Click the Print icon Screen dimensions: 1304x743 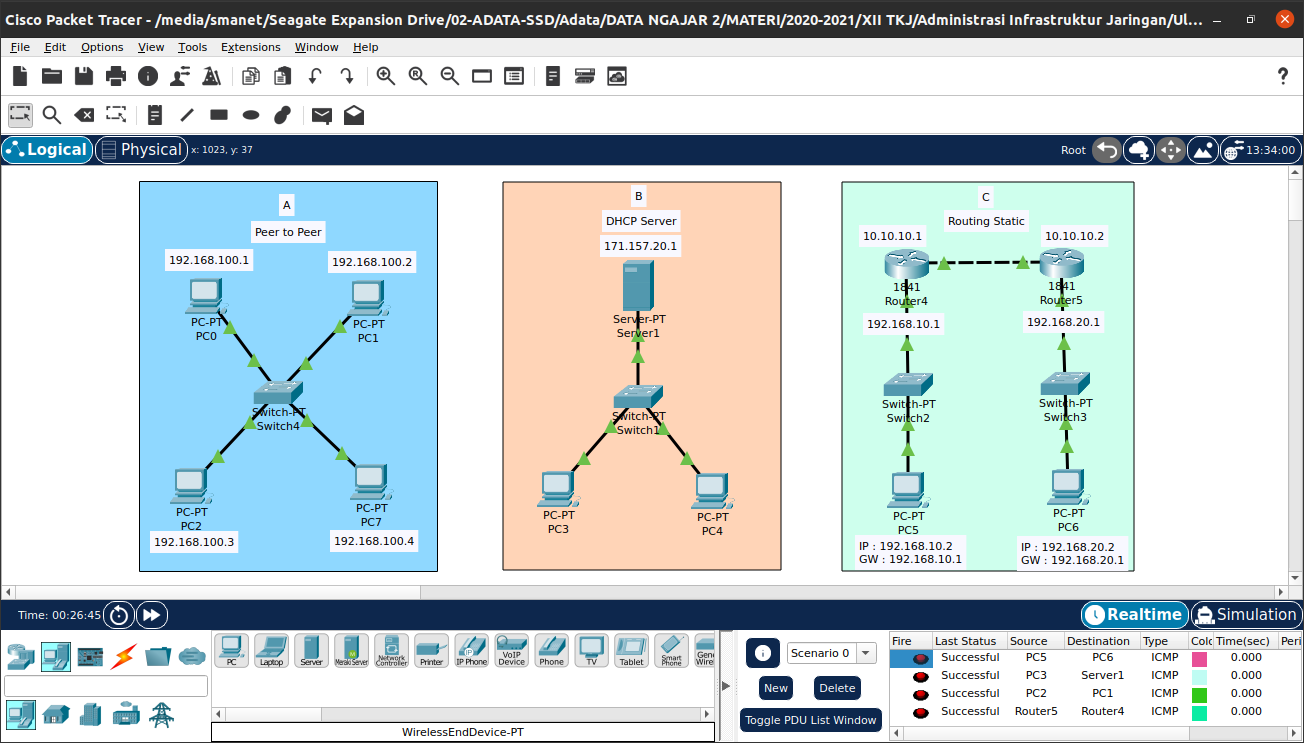point(116,76)
